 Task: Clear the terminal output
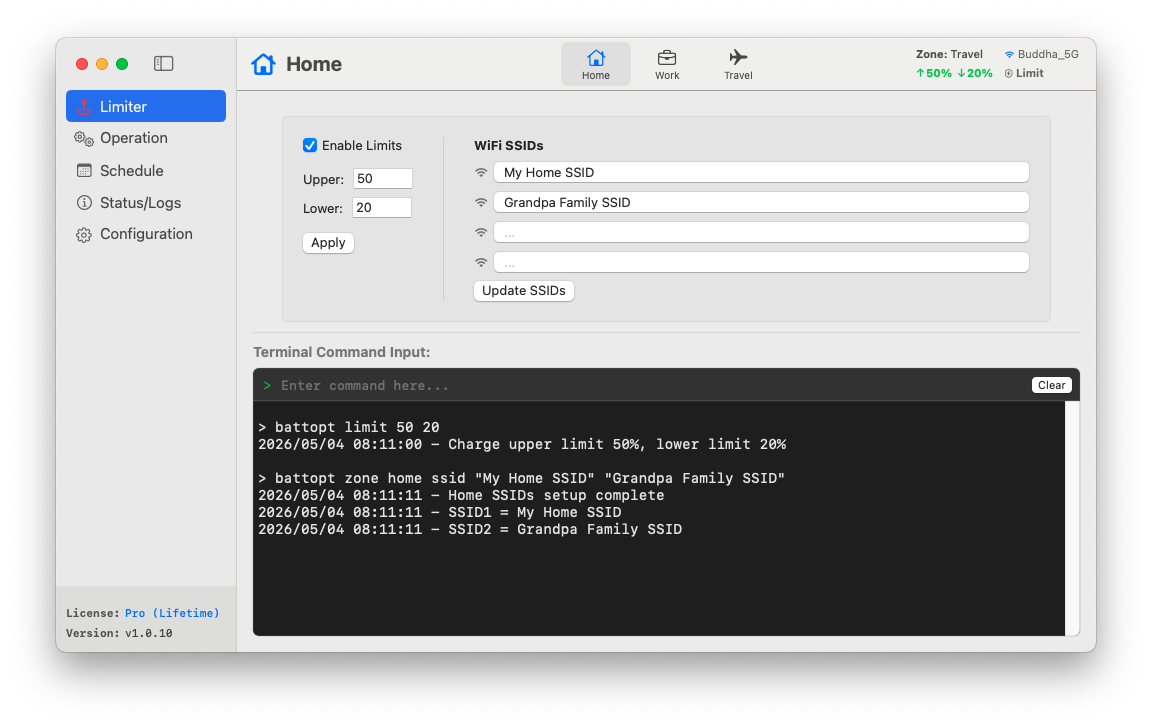coord(1051,385)
